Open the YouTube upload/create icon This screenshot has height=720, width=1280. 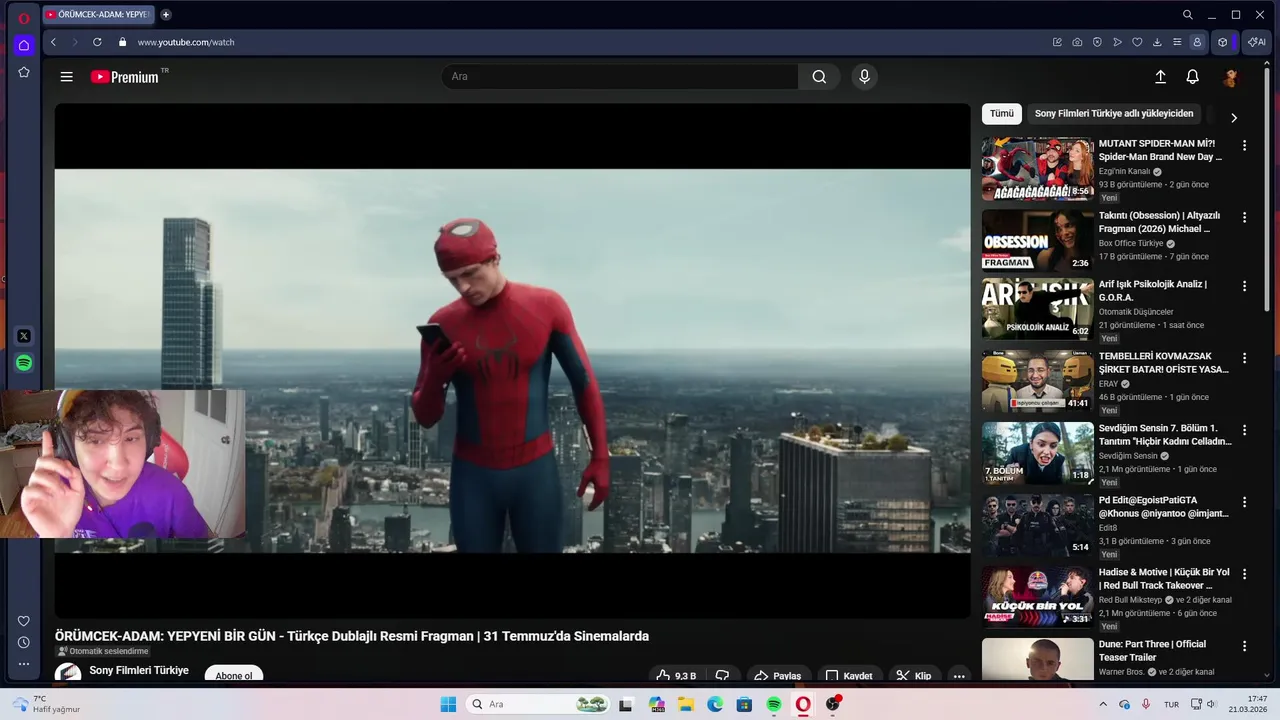pos(1160,77)
